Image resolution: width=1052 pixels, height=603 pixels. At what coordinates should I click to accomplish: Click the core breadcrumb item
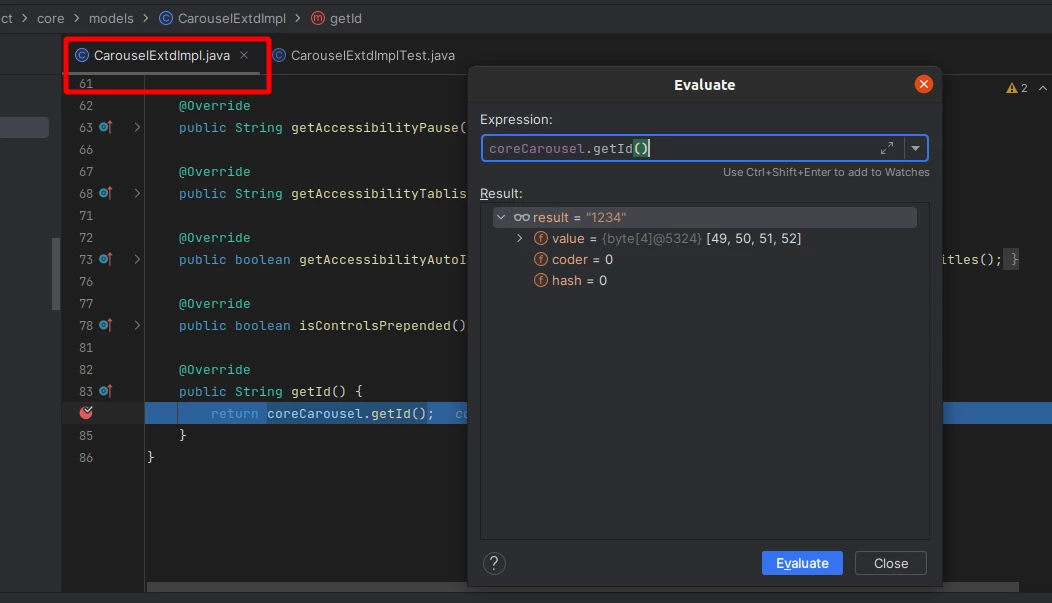click(50, 19)
